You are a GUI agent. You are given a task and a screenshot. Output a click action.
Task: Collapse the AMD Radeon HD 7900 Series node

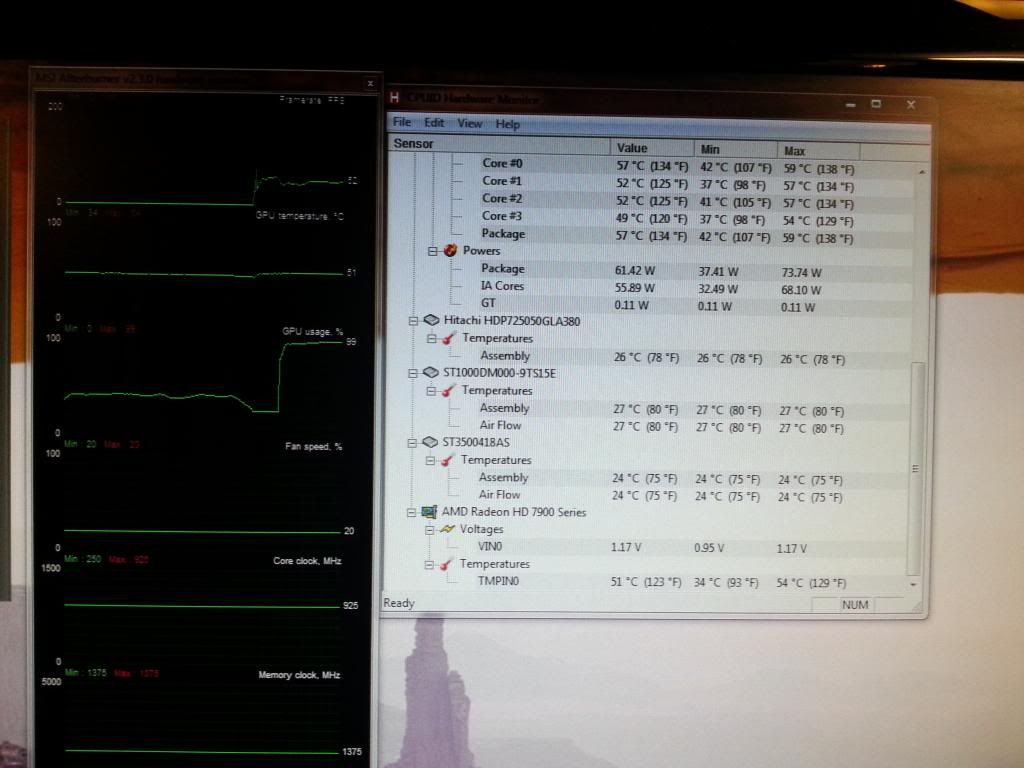(411, 513)
